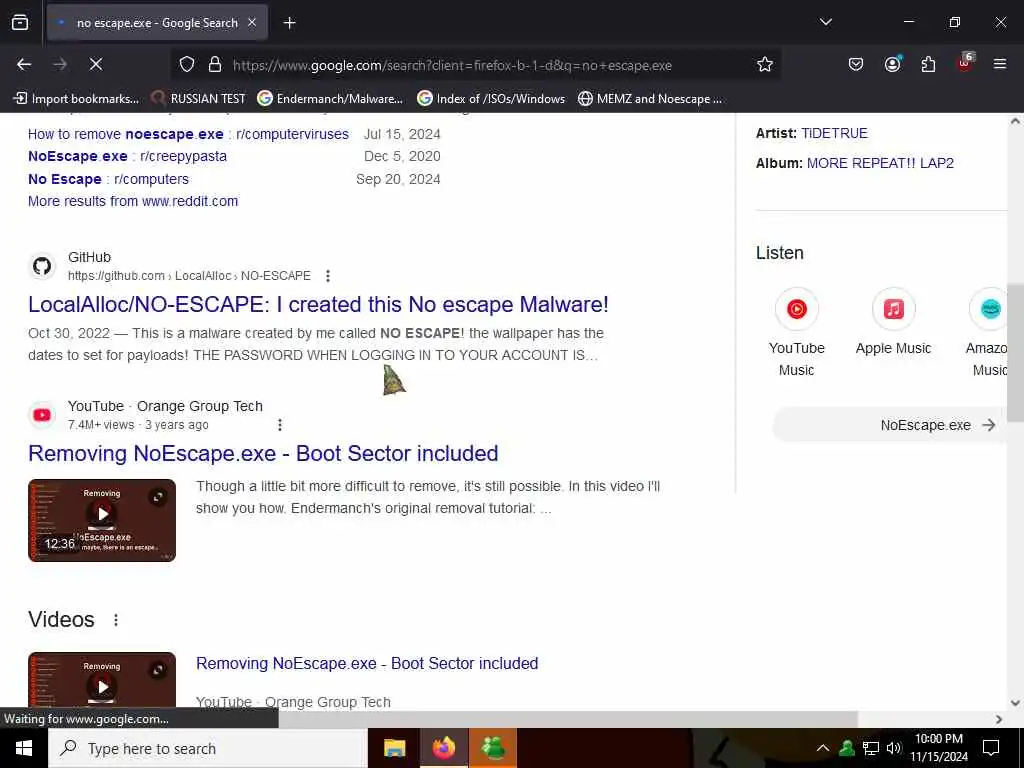1024x768 pixels.
Task: Click the scroll down arrow of the page
Action: (1015, 703)
